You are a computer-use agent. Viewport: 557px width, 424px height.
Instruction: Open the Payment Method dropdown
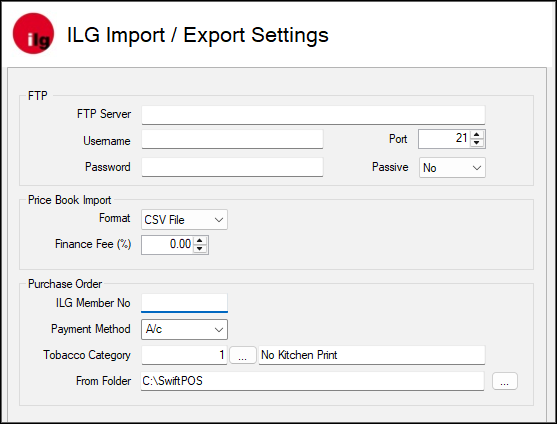click(x=184, y=329)
